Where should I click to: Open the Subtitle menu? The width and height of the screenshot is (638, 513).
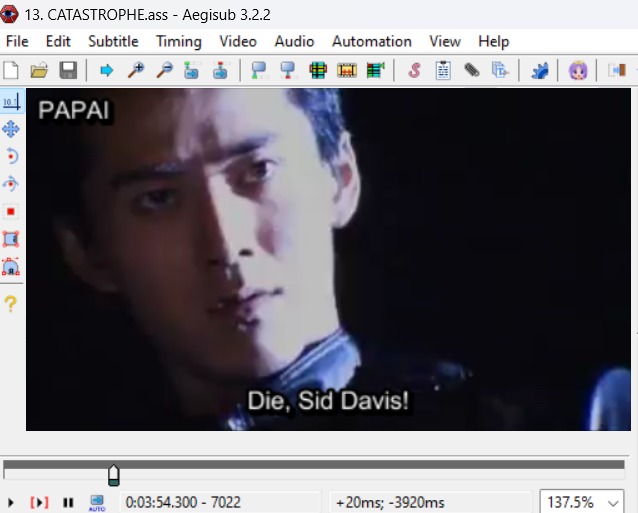click(x=113, y=41)
